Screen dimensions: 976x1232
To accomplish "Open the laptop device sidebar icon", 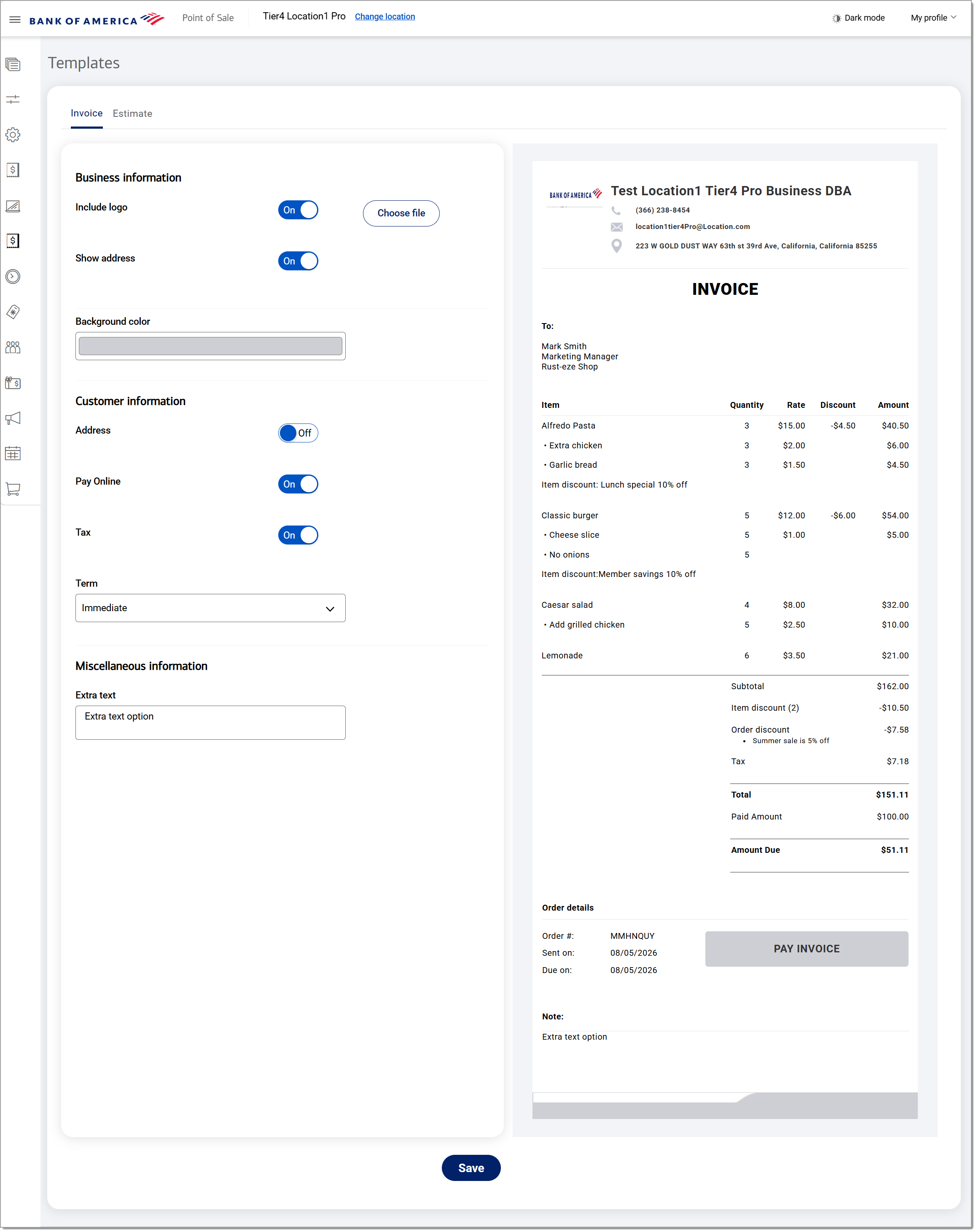I will [13, 206].
